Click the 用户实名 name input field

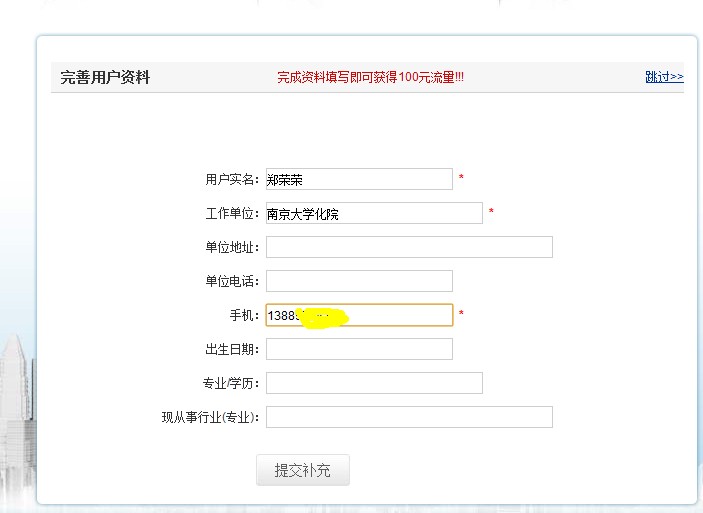359,179
